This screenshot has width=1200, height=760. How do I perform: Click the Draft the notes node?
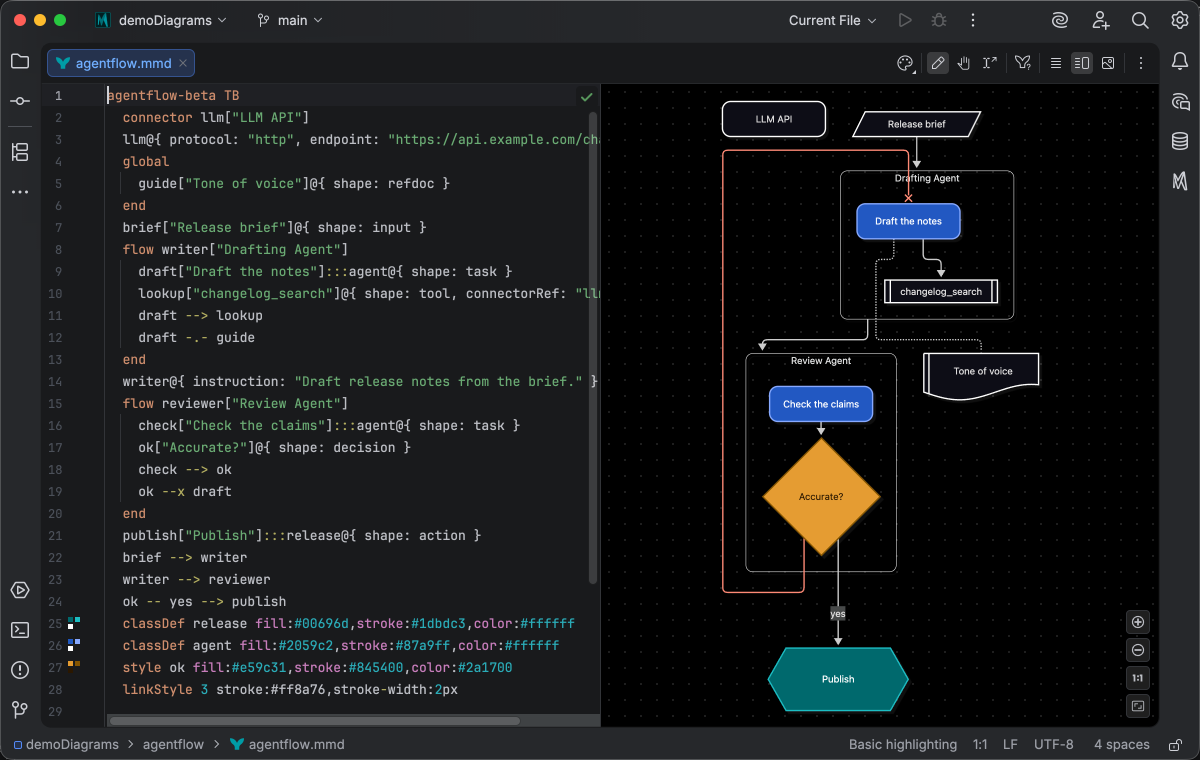click(908, 221)
